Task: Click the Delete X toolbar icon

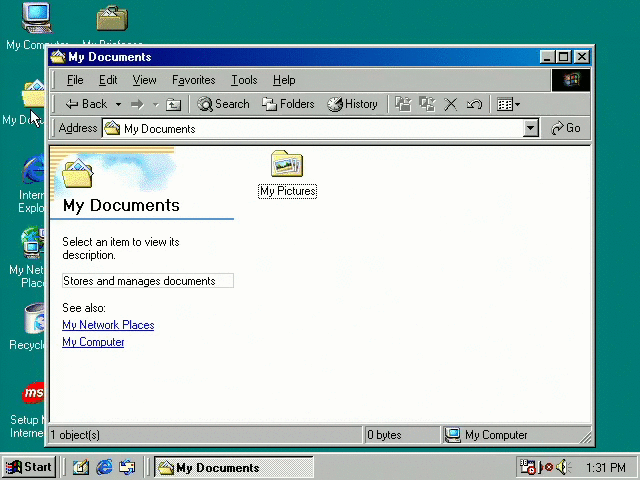Action: [451, 104]
